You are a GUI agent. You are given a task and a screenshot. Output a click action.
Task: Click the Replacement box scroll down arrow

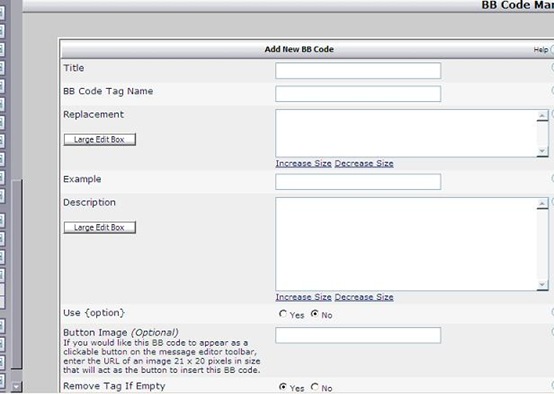(x=542, y=151)
